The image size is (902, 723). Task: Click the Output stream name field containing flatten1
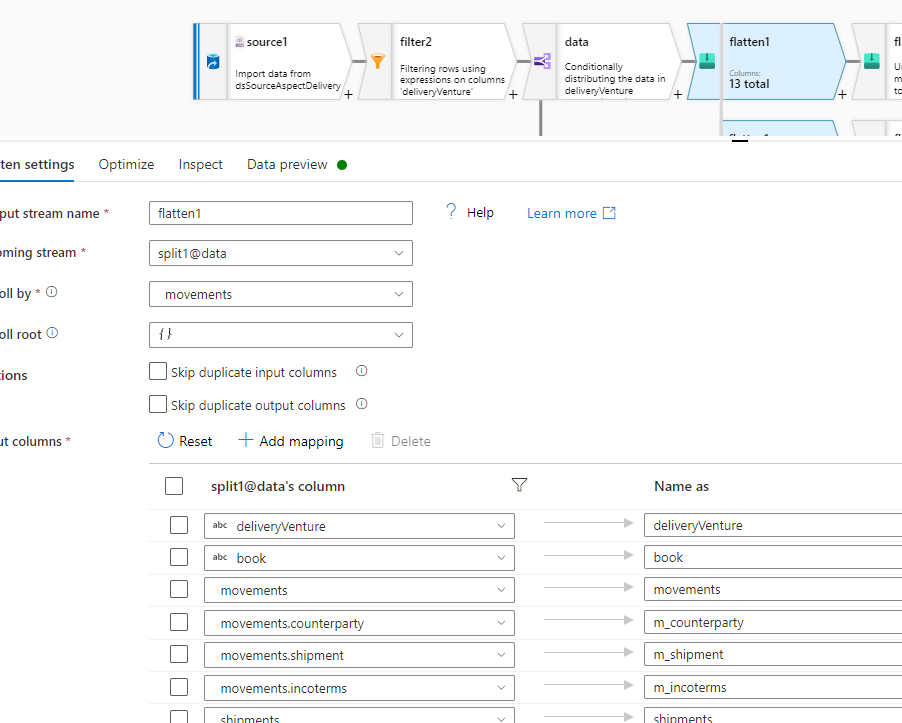point(280,212)
